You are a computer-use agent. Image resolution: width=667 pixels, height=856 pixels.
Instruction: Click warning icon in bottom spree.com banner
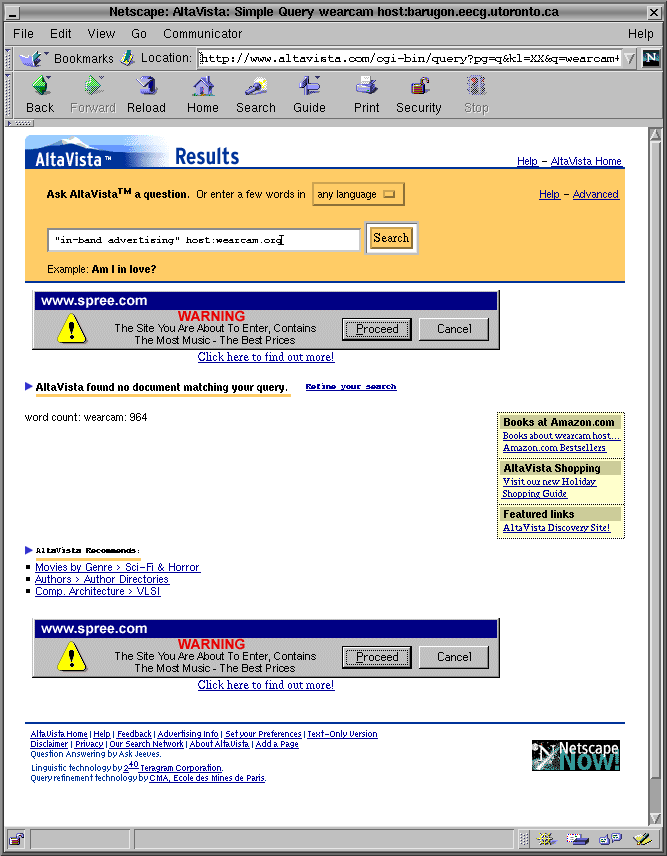[72, 657]
